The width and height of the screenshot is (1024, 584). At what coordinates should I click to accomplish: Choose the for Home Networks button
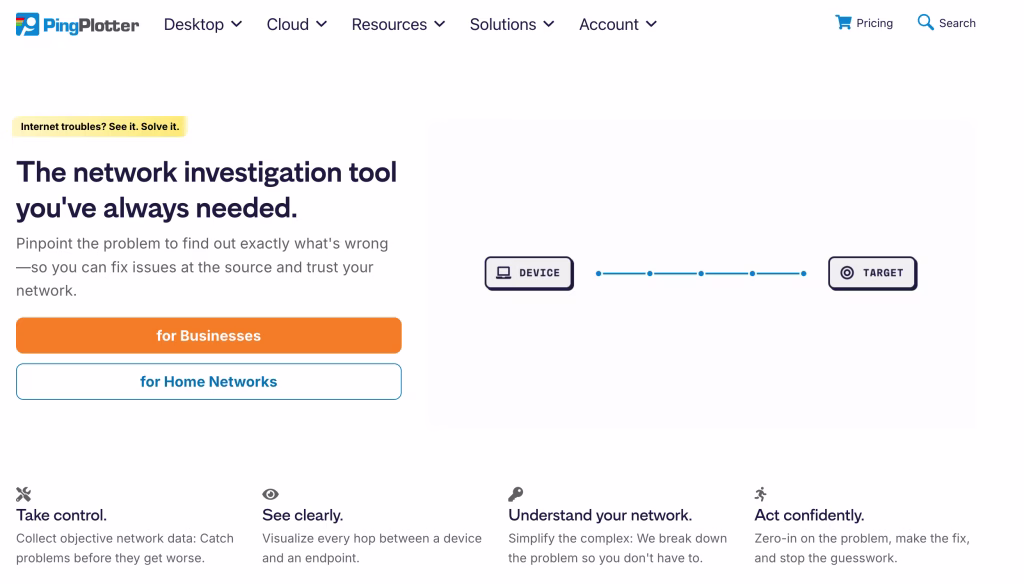(x=208, y=382)
